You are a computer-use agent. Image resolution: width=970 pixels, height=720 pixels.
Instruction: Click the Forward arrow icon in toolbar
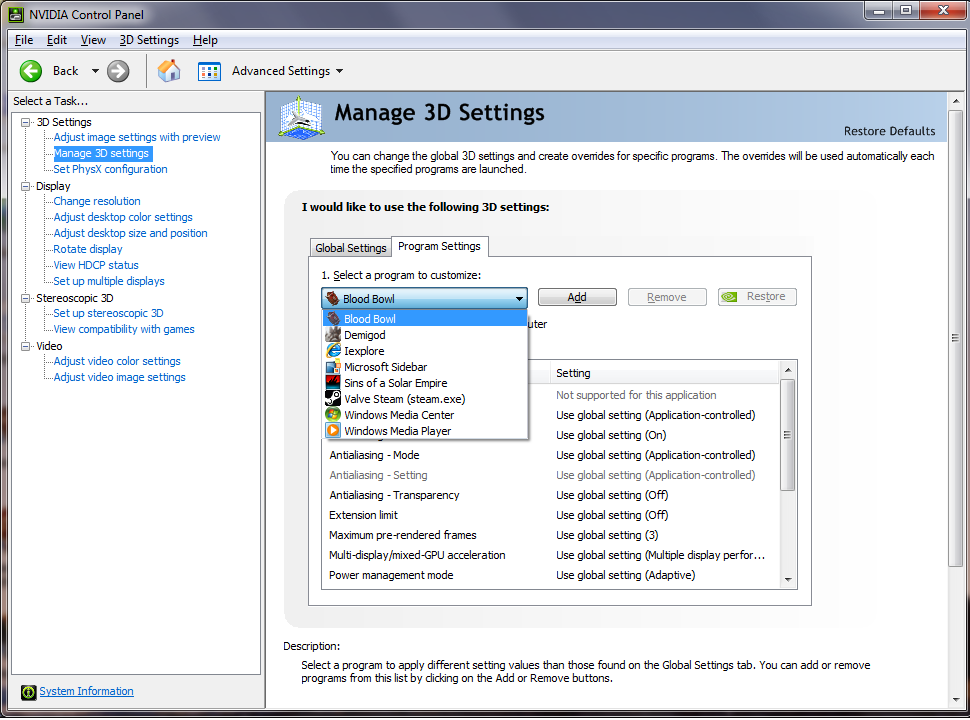coord(118,71)
